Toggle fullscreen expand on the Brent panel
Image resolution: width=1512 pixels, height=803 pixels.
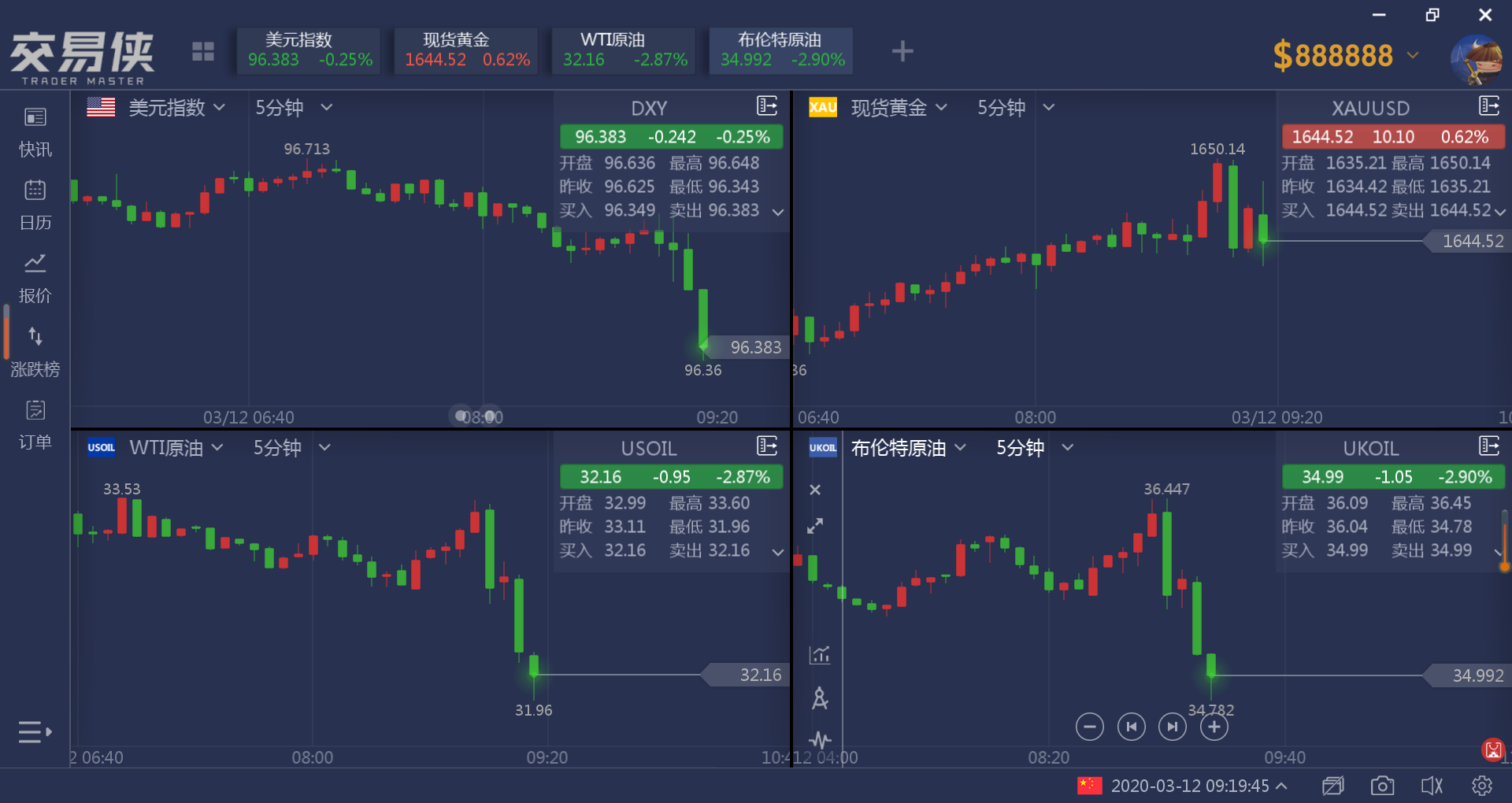[x=816, y=526]
